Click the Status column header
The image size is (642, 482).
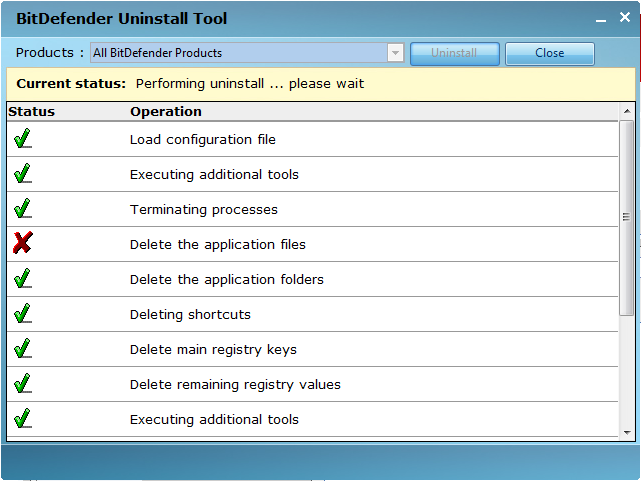[32, 111]
